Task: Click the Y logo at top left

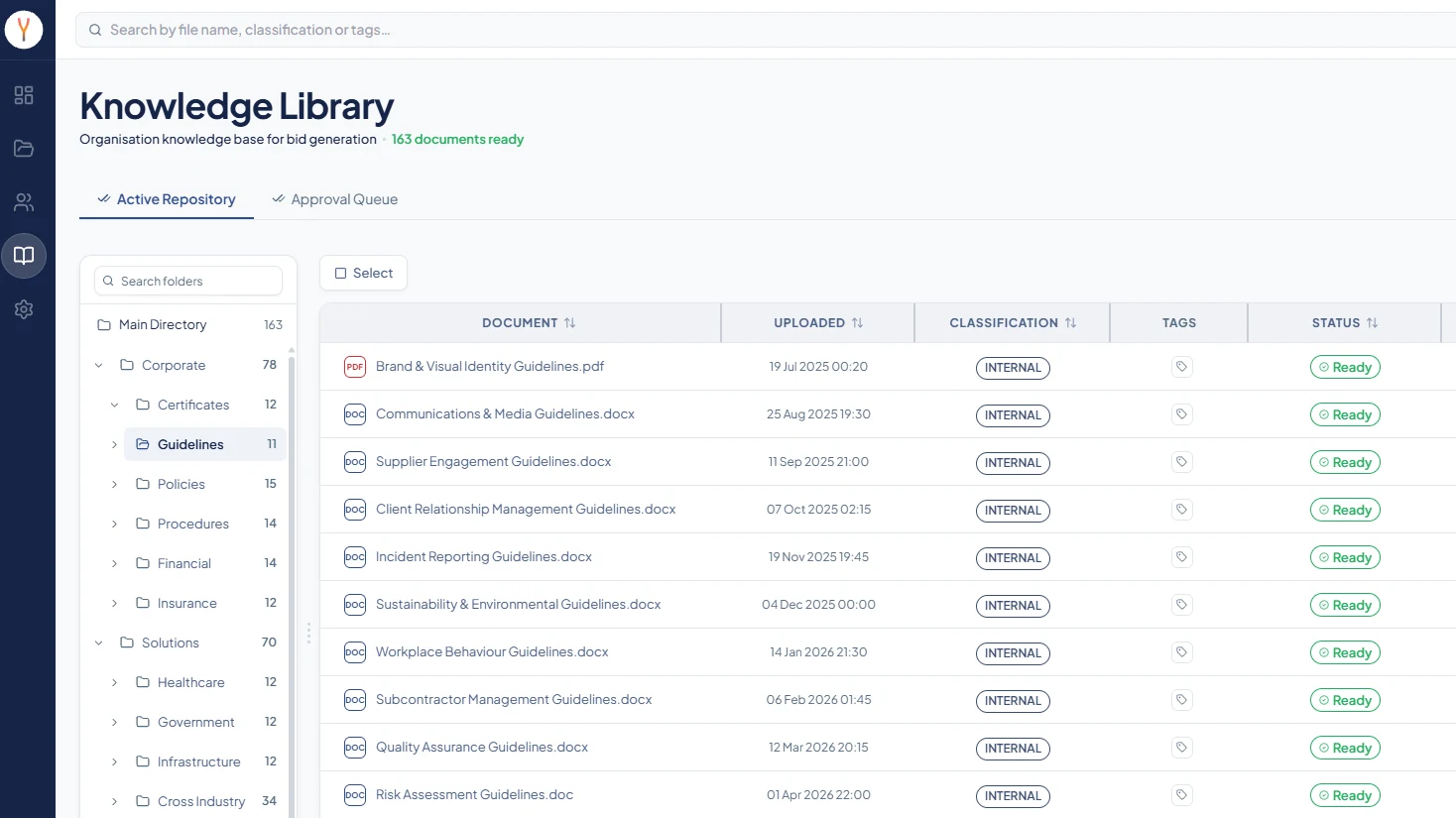Action: [24, 30]
